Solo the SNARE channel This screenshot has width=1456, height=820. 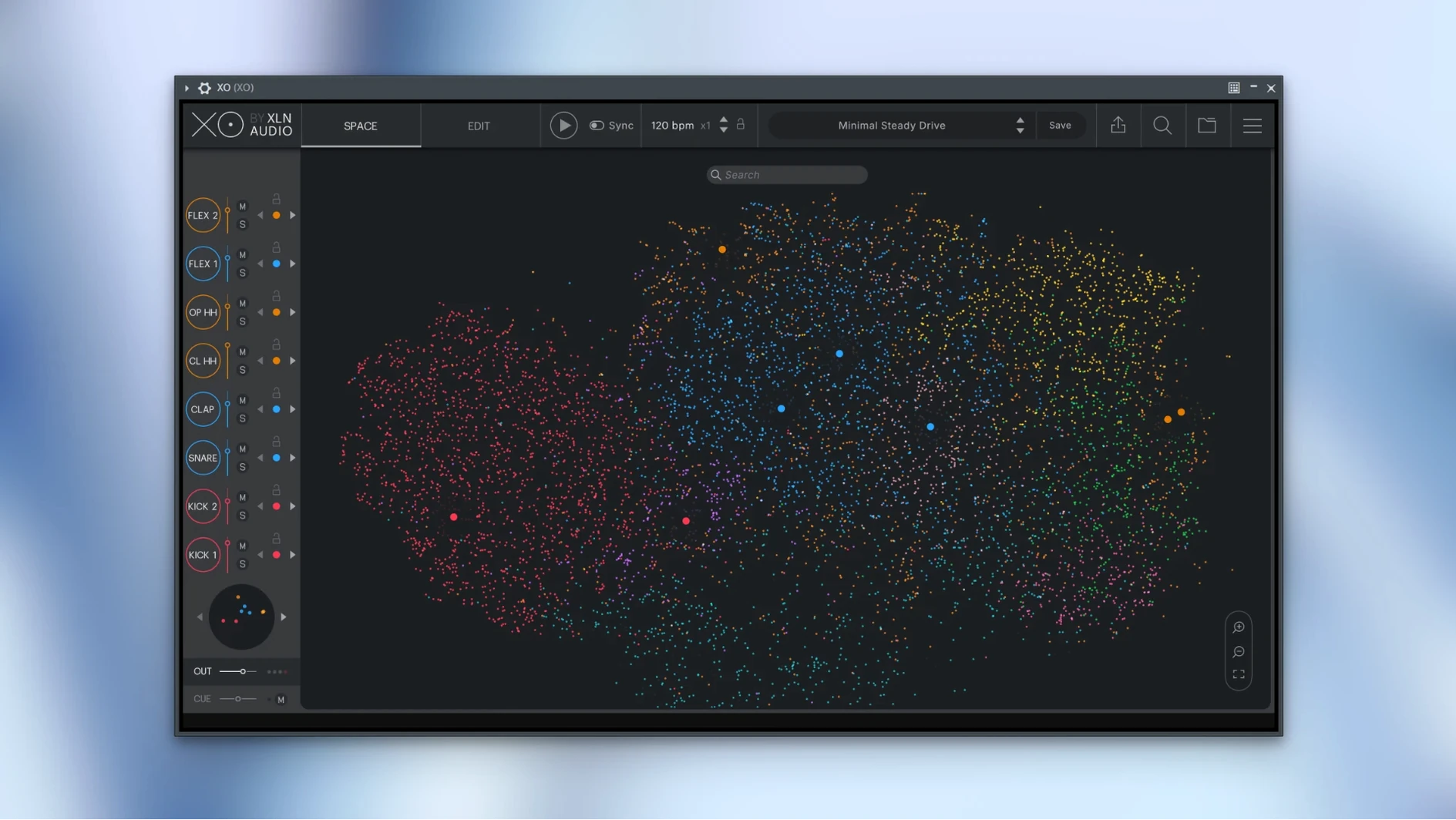(x=242, y=467)
